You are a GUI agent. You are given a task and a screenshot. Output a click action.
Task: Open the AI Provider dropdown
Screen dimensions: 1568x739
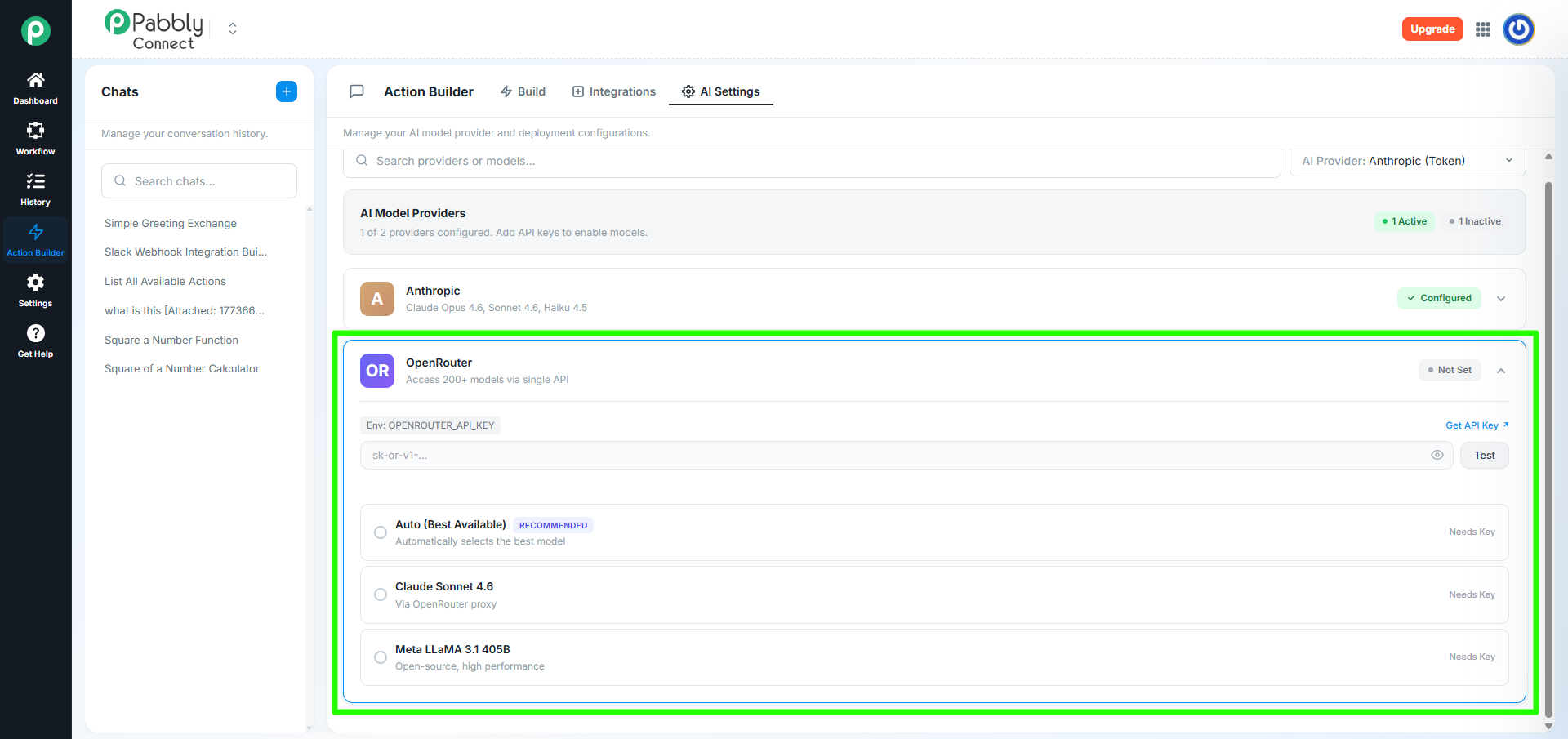tap(1407, 161)
